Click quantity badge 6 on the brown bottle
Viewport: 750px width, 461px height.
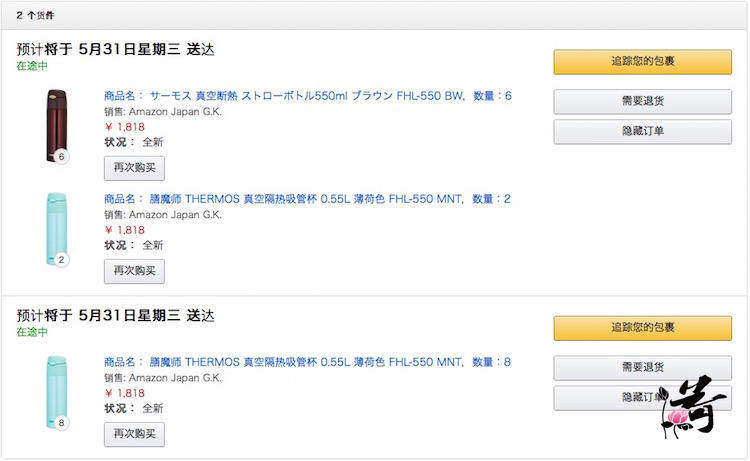(62, 157)
